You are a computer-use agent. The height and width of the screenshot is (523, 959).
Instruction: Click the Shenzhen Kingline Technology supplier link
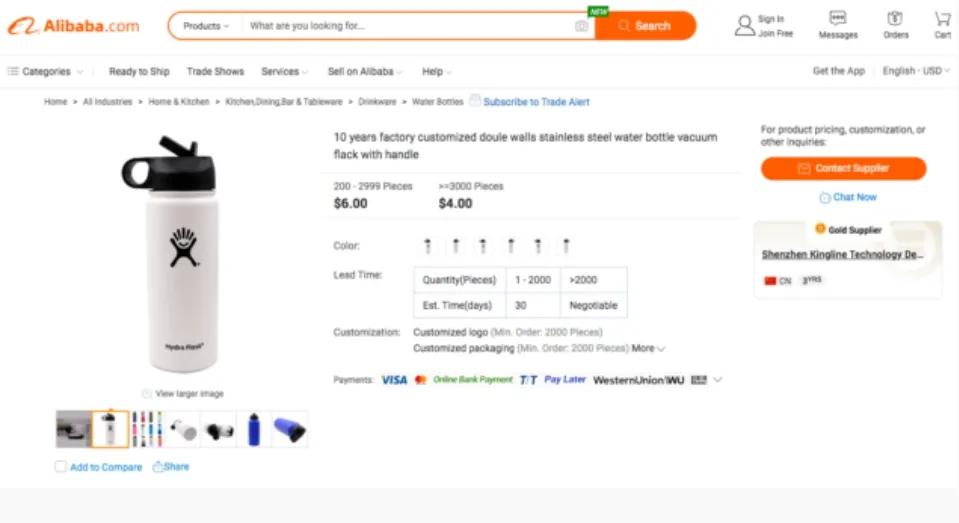pos(842,255)
